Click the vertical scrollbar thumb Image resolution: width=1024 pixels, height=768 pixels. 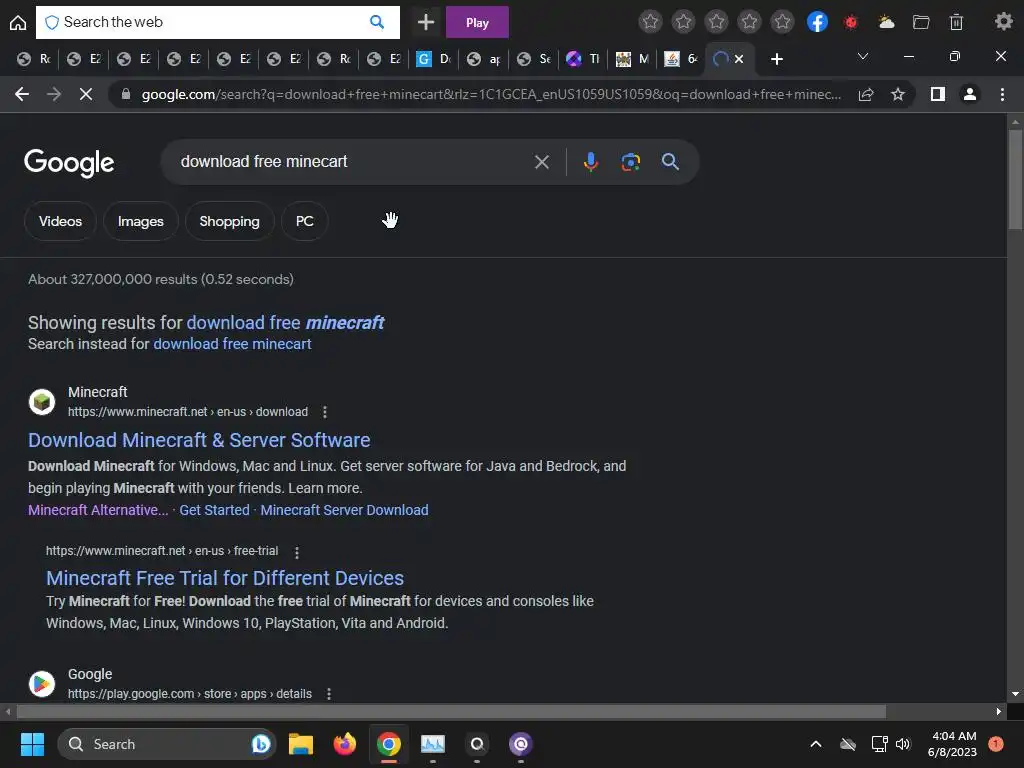(1015, 180)
